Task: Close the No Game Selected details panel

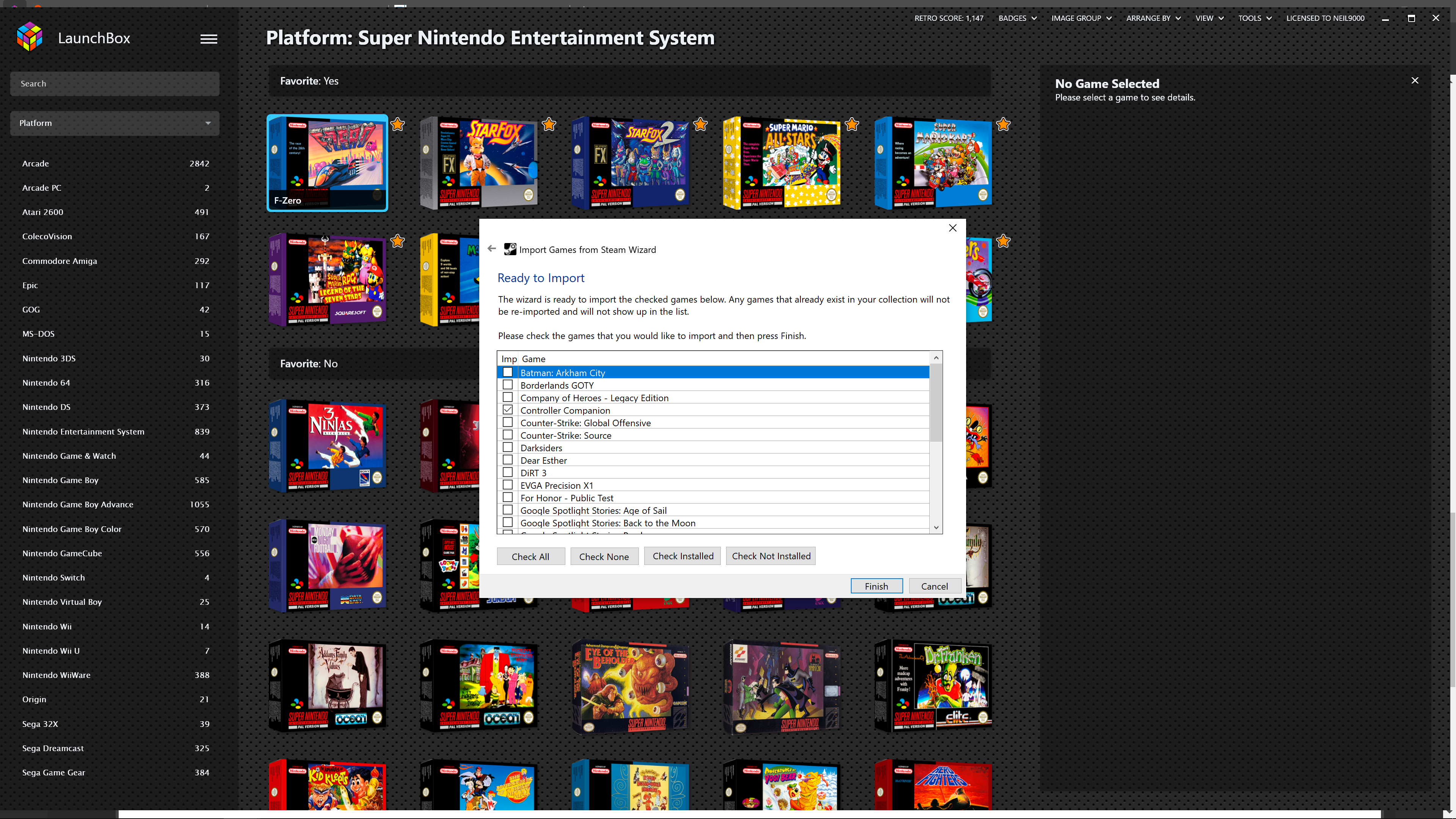Action: (x=1415, y=81)
